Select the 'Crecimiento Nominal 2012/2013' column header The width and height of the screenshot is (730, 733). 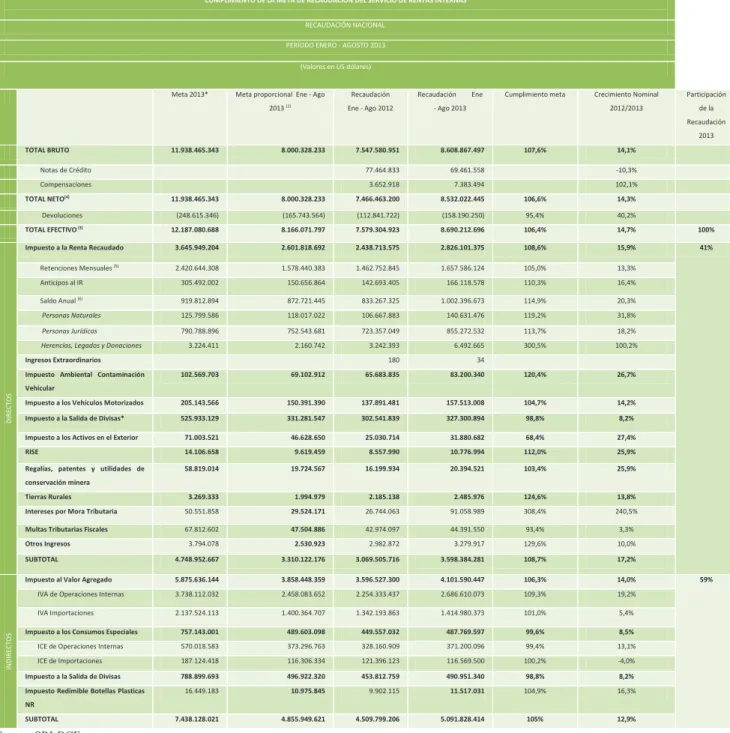pyautogui.click(x=626, y=101)
